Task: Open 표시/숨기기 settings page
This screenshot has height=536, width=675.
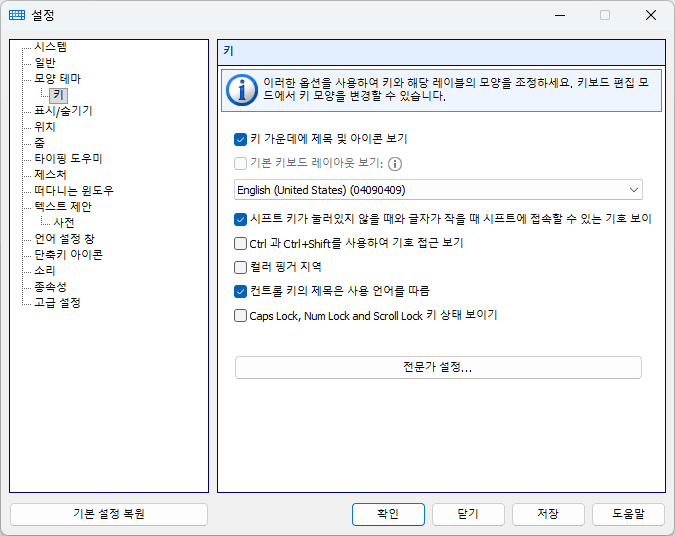Action: click(63, 111)
